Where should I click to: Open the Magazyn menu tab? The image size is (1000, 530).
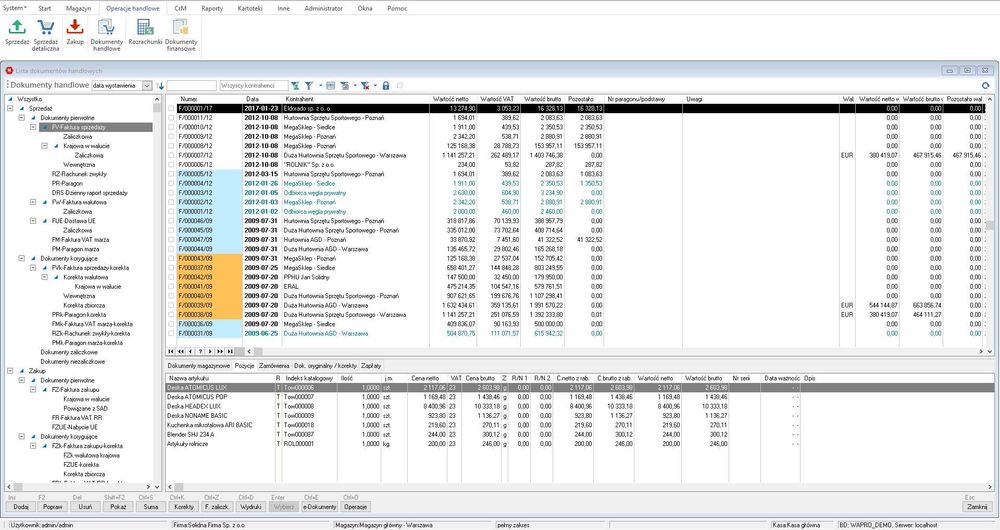tap(78, 8)
